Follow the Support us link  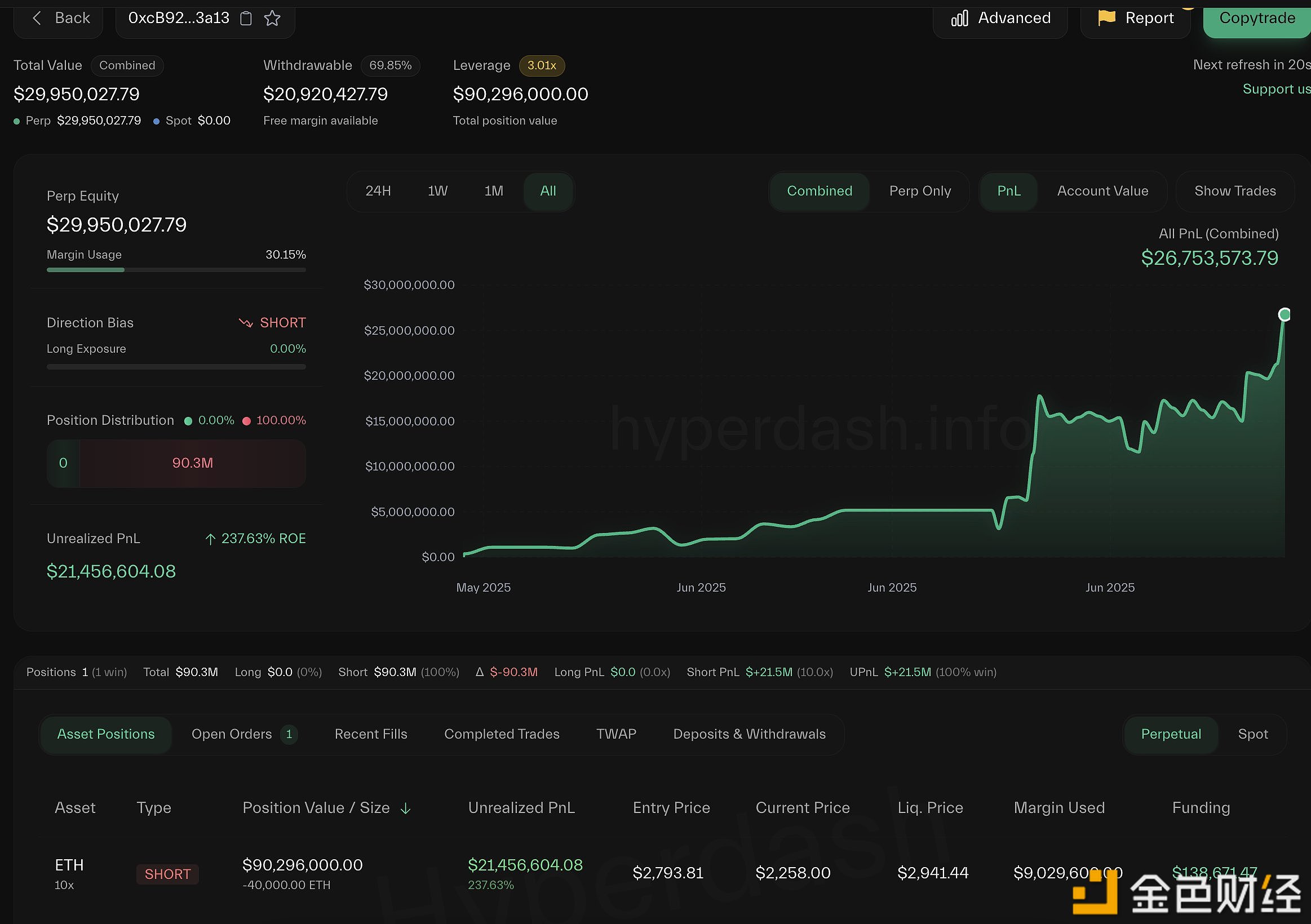(x=1275, y=89)
